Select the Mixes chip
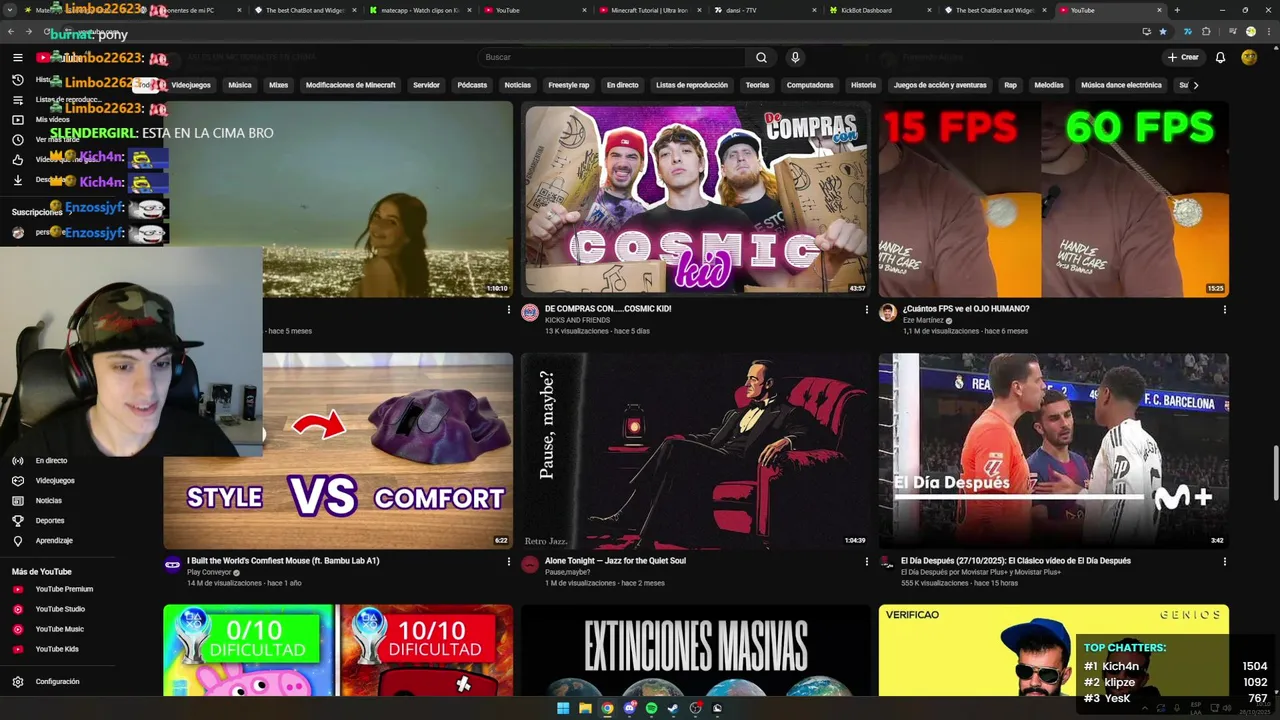The width and height of the screenshot is (1280, 720). click(x=279, y=85)
